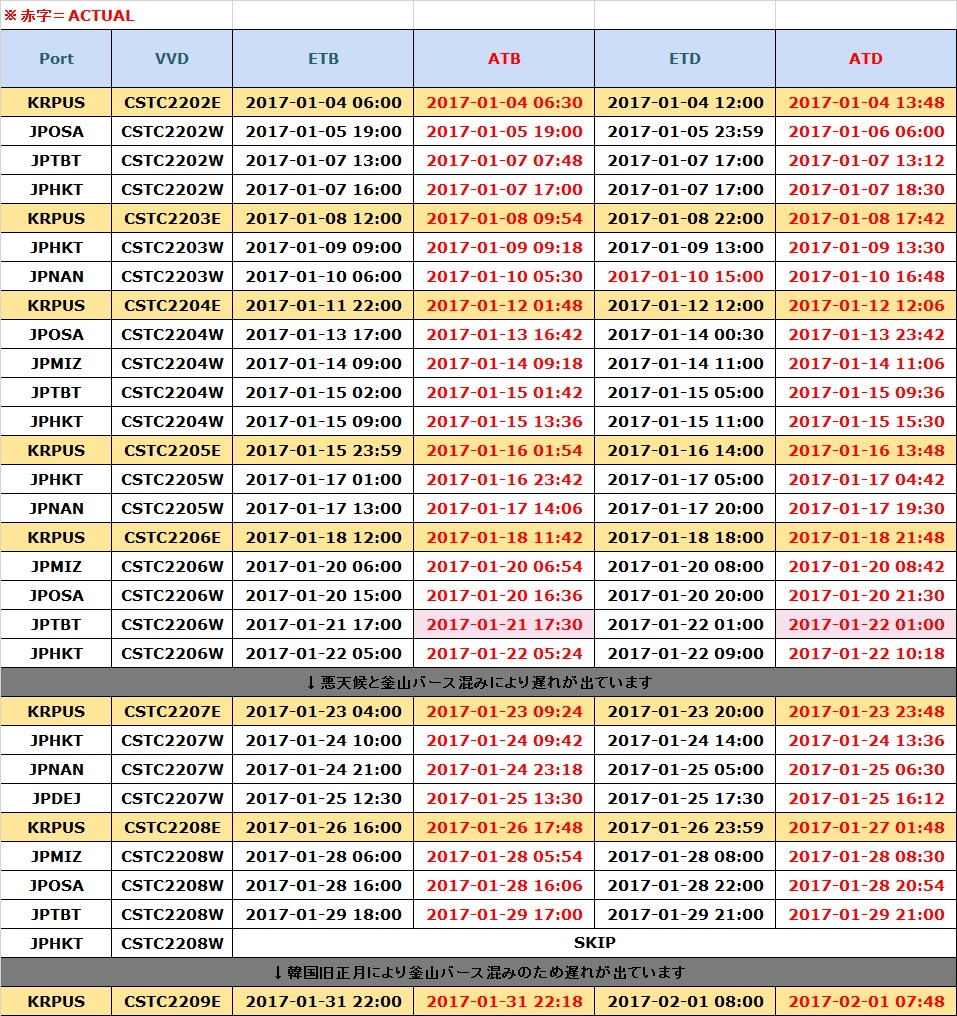The image size is (957, 1016).
Task: Select VVD cell CSTC2208E
Action: pyautogui.click(x=172, y=827)
